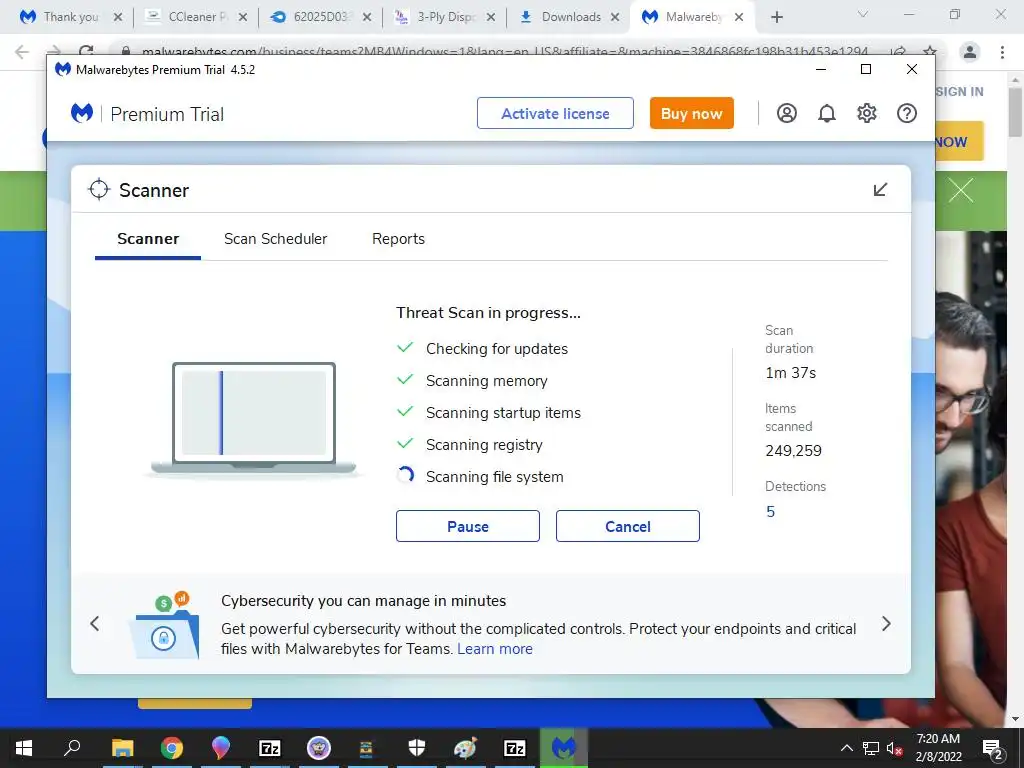Open Malwarebytes settings gear
The width and height of the screenshot is (1024, 768).
[x=867, y=114]
